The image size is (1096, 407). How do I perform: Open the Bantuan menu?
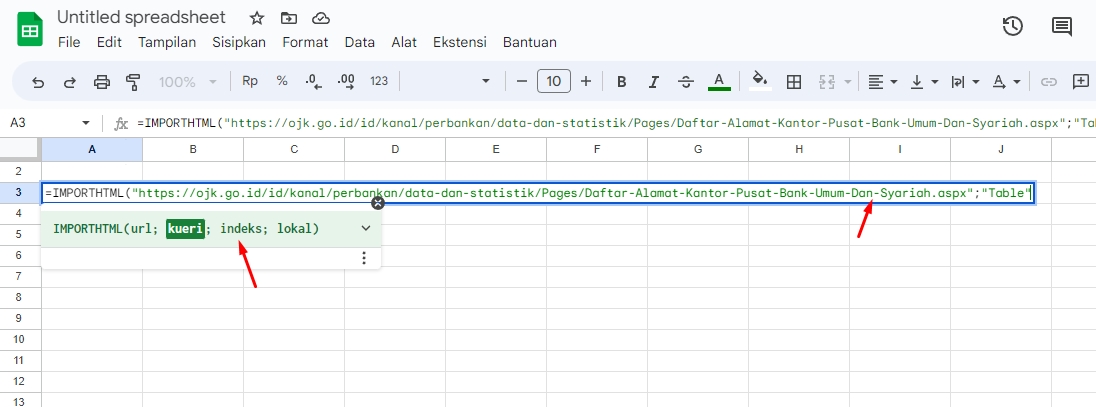pyautogui.click(x=530, y=42)
